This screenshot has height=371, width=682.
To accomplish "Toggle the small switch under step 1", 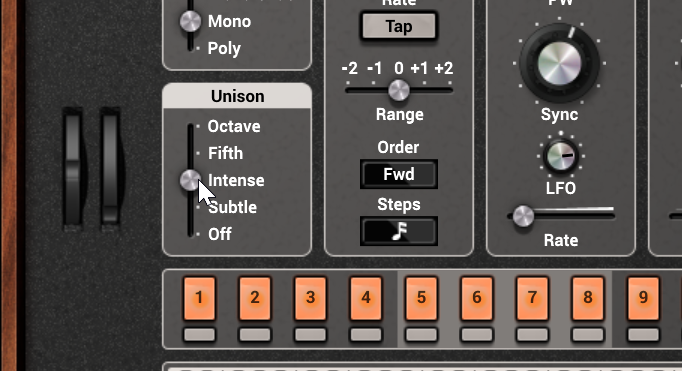I will tap(199, 334).
